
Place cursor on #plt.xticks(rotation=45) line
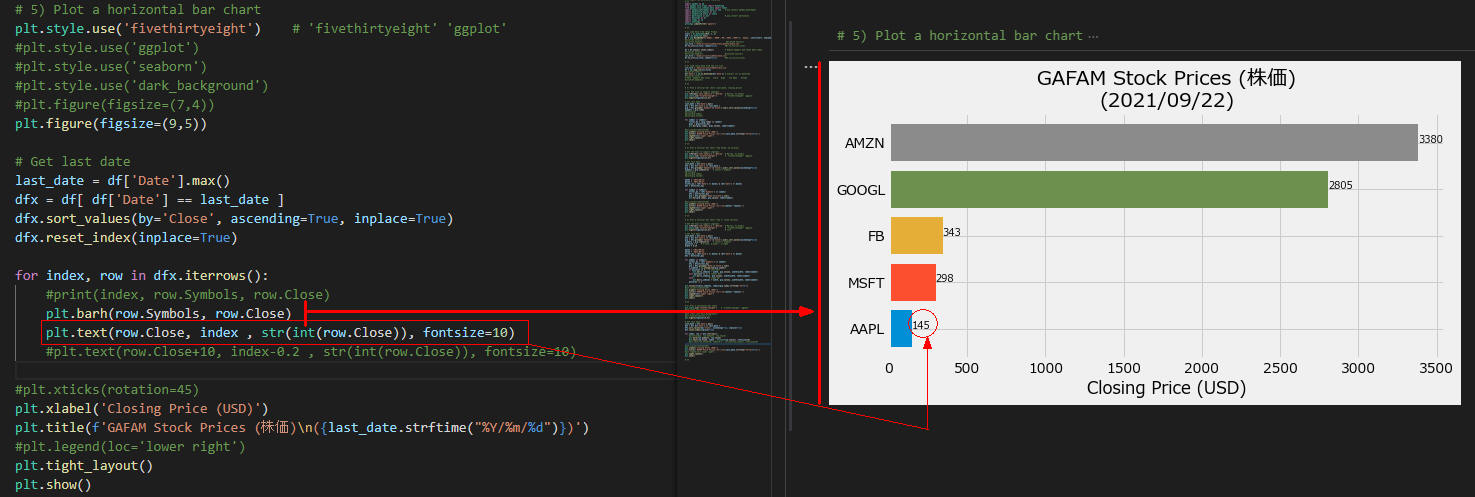[107, 389]
